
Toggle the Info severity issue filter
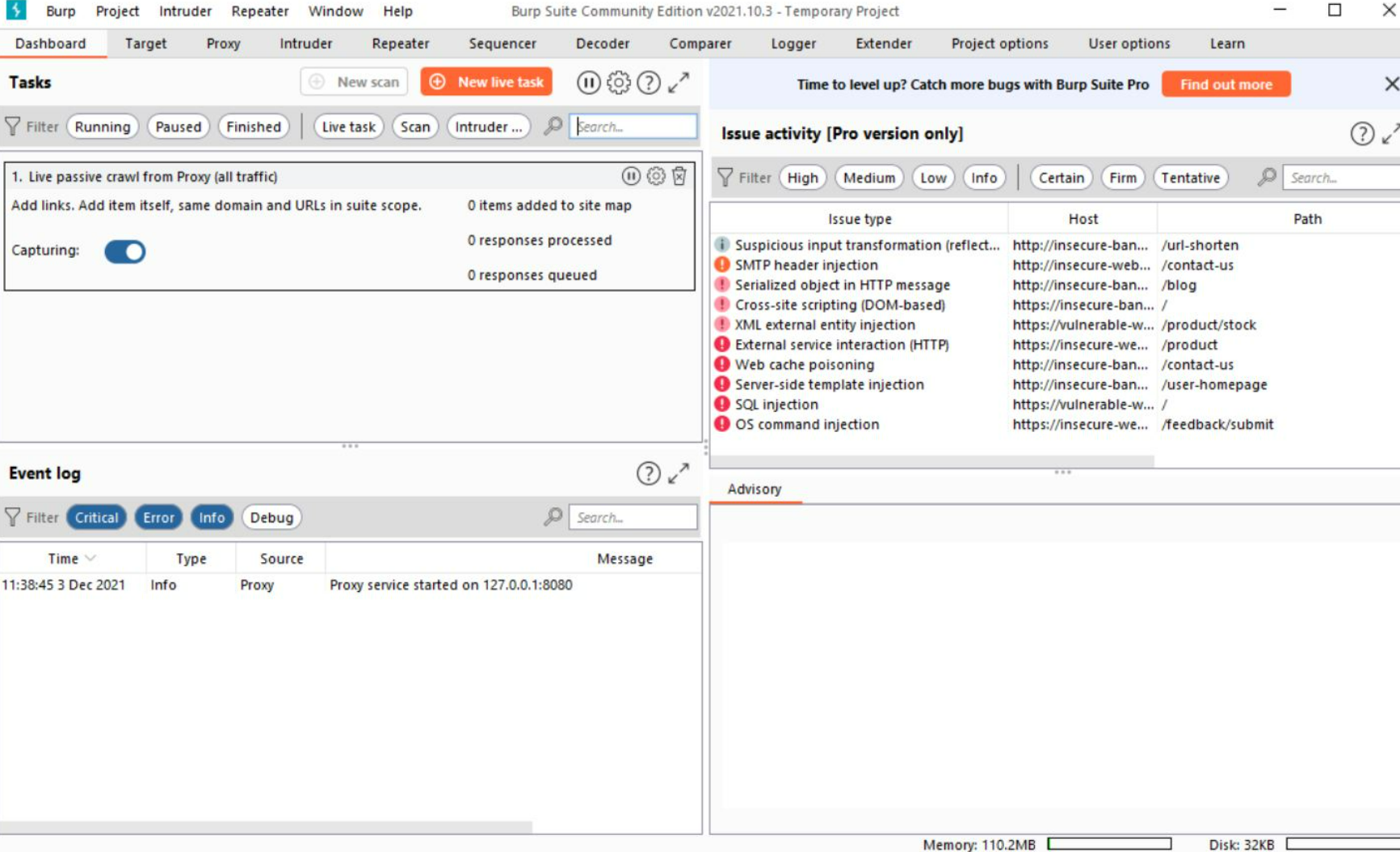point(984,178)
